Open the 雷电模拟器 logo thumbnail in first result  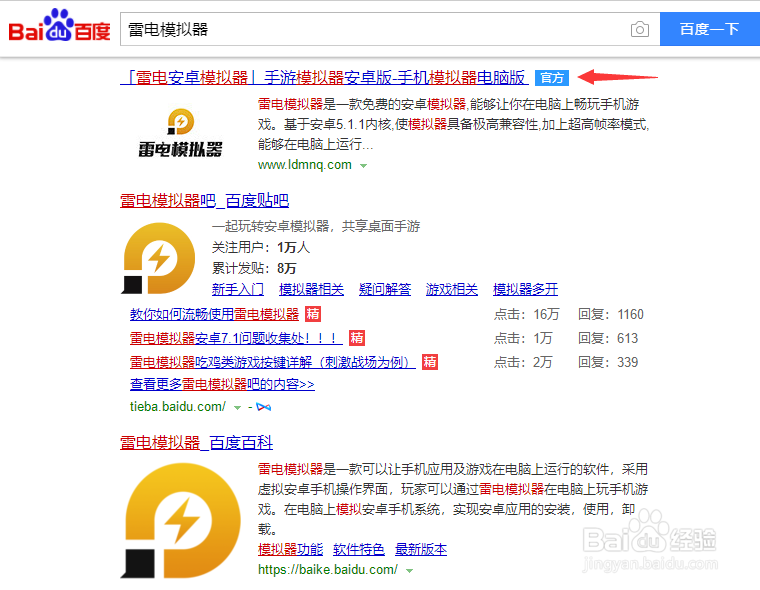(x=180, y=133)
